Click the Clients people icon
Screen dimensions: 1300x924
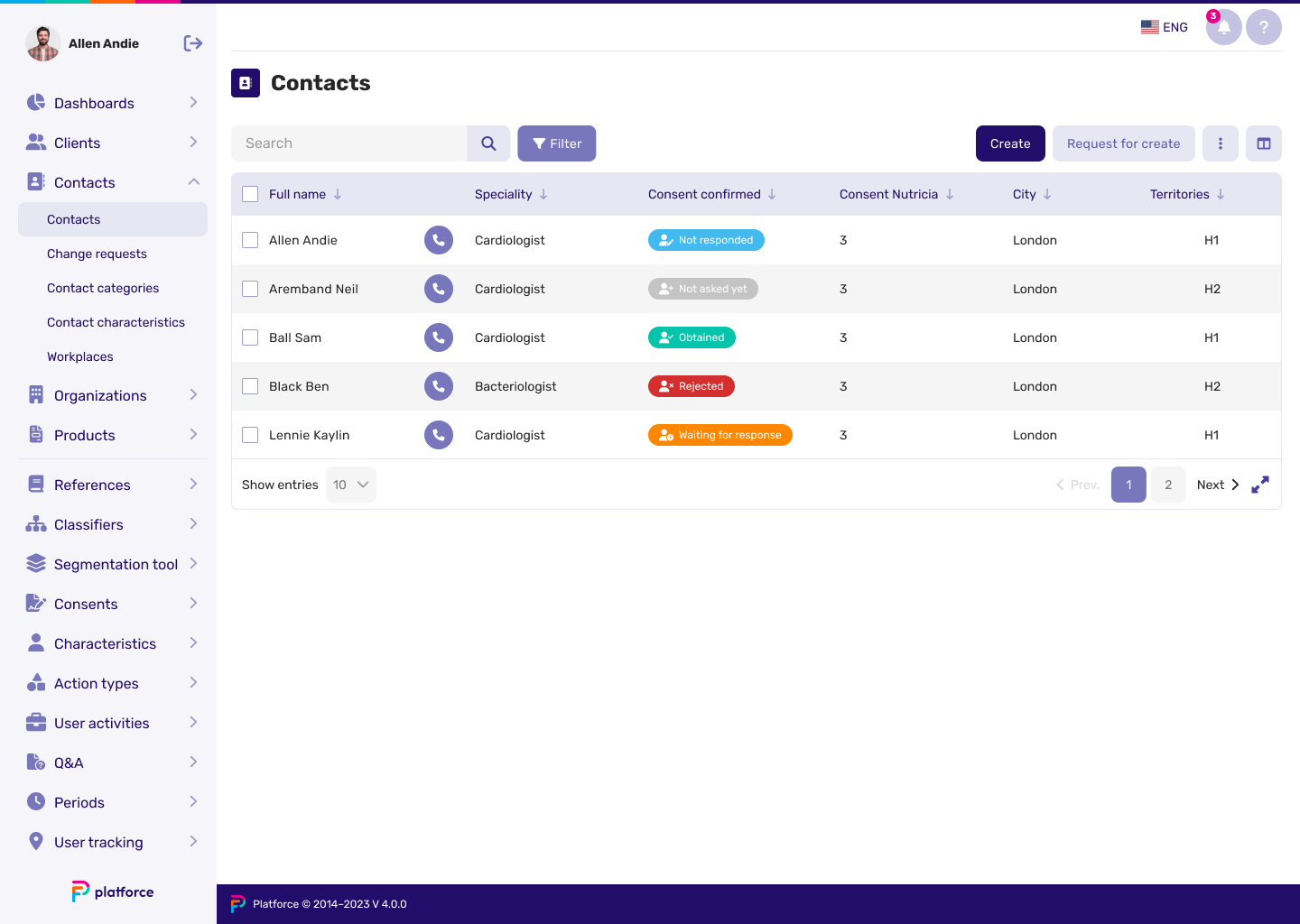pos(36,142)
